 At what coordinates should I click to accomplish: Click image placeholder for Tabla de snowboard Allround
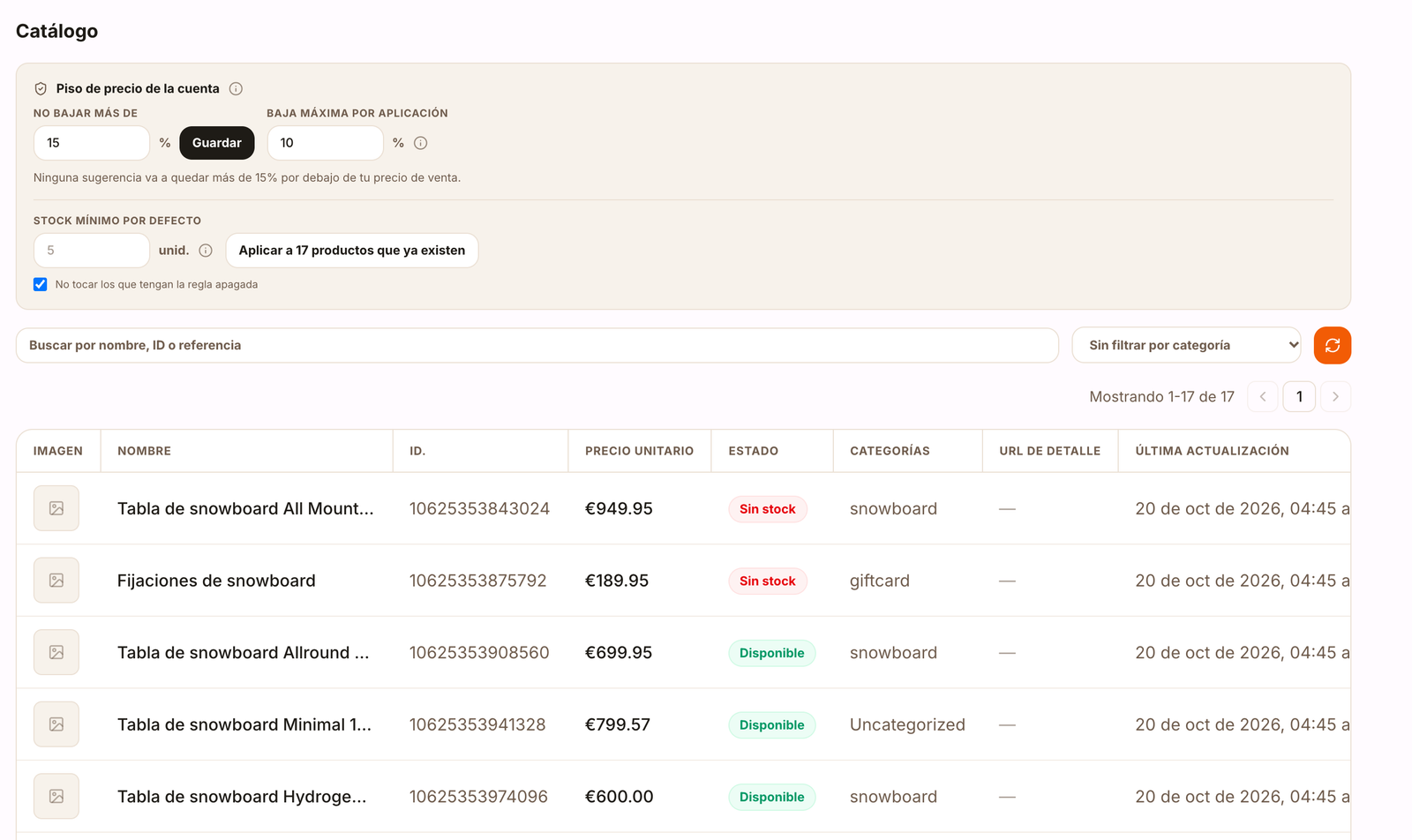pos(56,652)
